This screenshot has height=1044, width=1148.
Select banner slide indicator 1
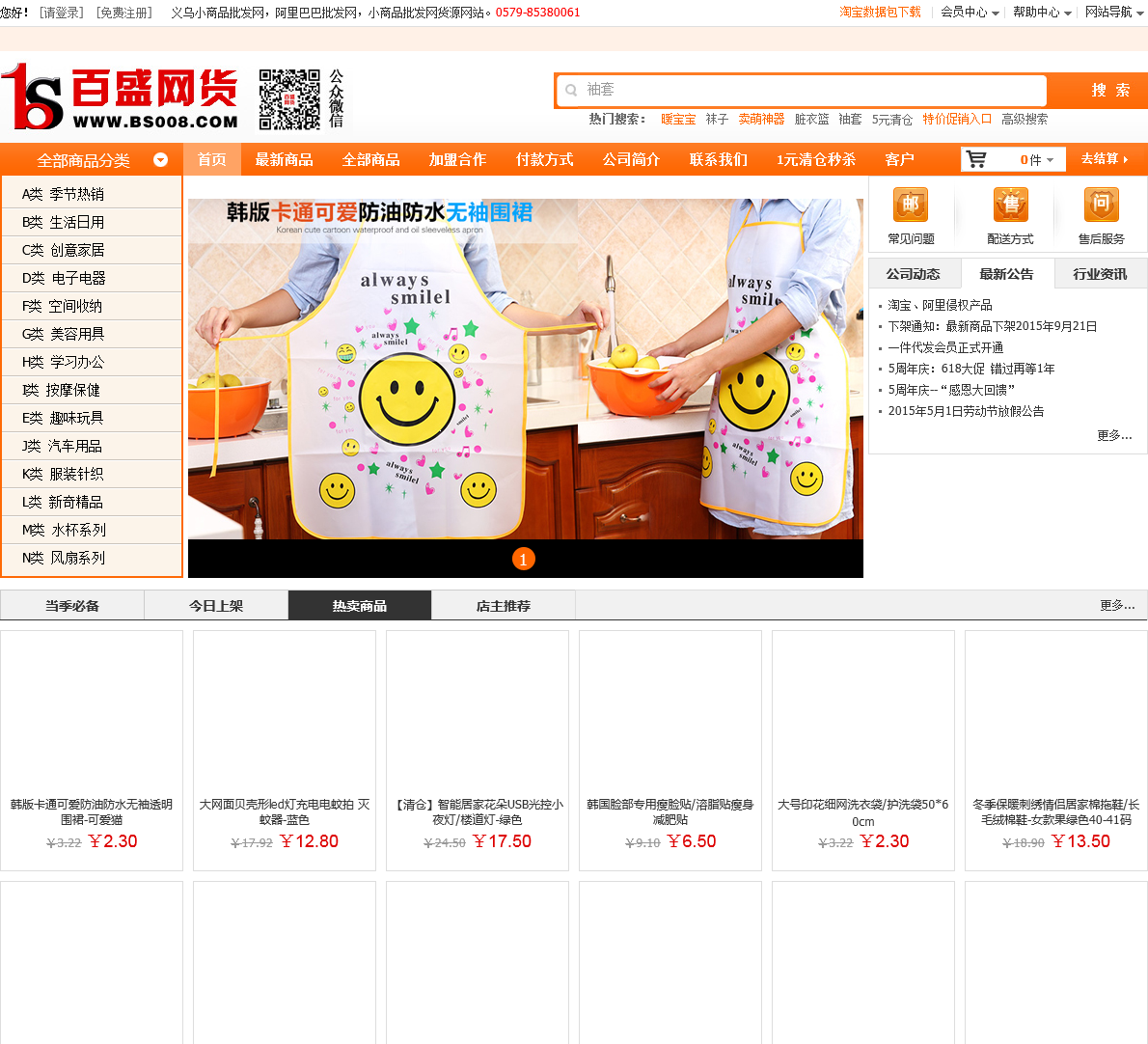[524, 560]
